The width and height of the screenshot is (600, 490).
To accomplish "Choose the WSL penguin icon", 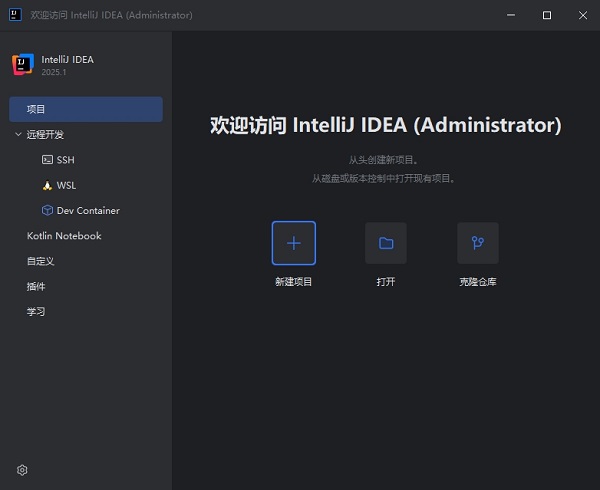I will 47,185.
